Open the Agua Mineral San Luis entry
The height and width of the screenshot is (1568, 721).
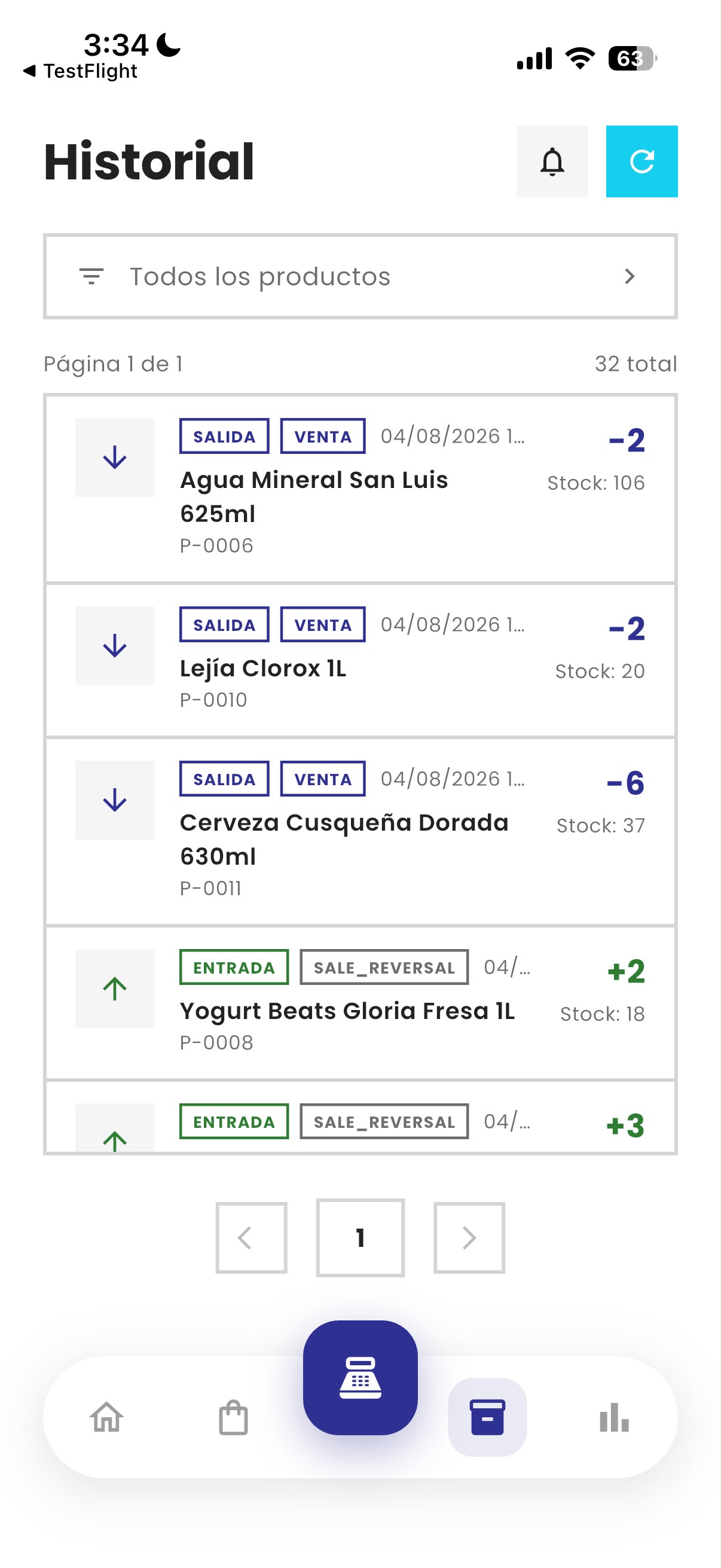[x=360, y=489]
